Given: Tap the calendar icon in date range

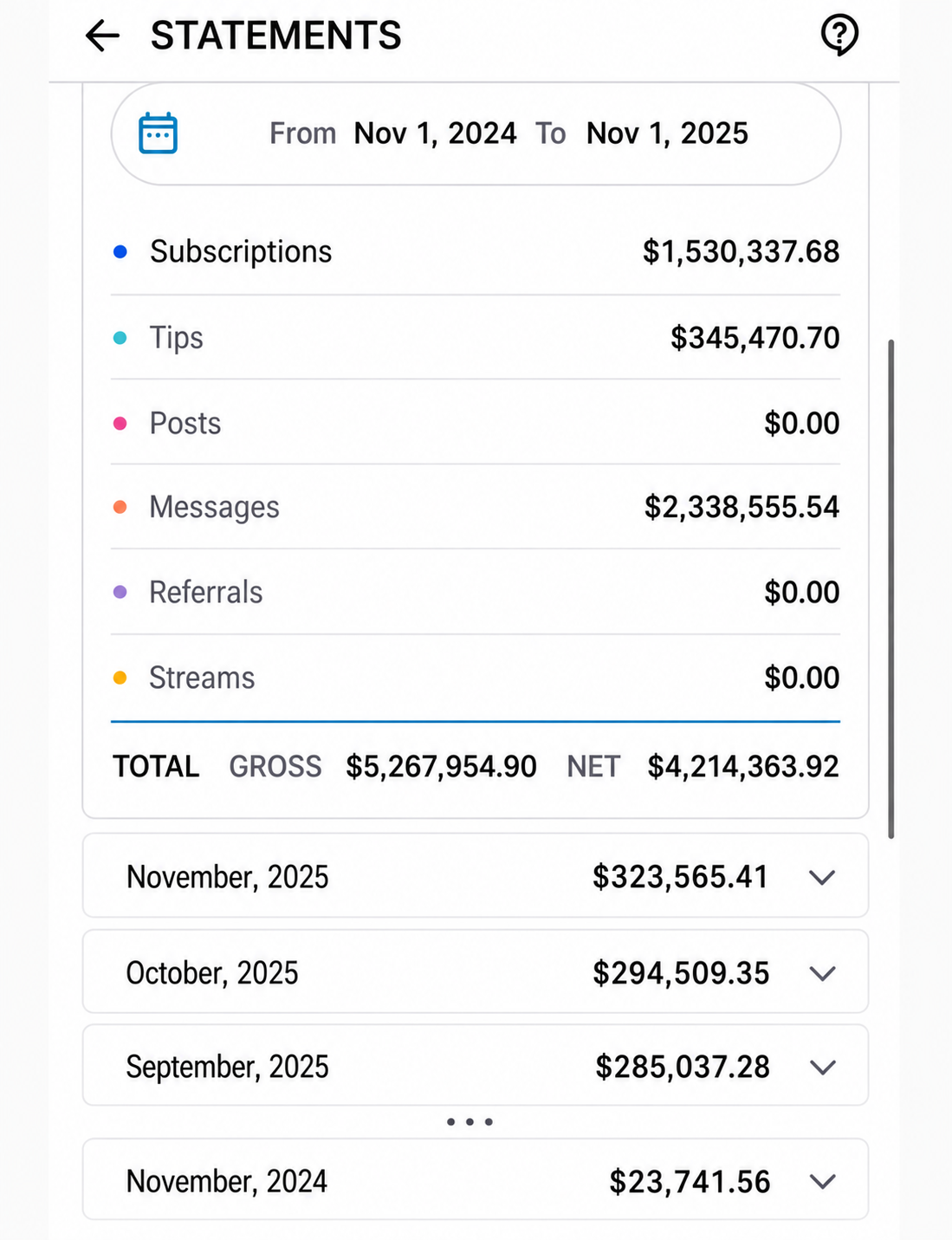Looking at the screenshot, I should click(x=159, y=133).
